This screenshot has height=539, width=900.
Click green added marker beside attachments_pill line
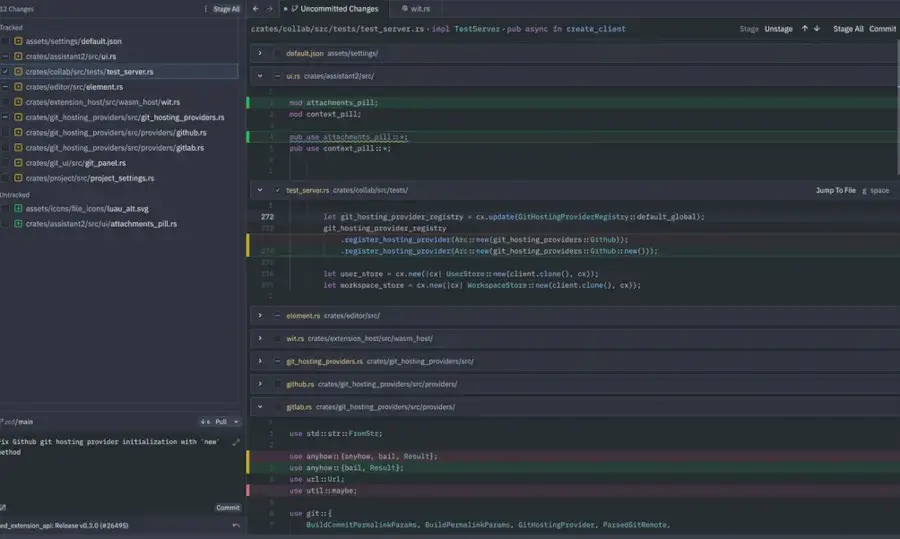pyautogui.click(x=248, y=103)
